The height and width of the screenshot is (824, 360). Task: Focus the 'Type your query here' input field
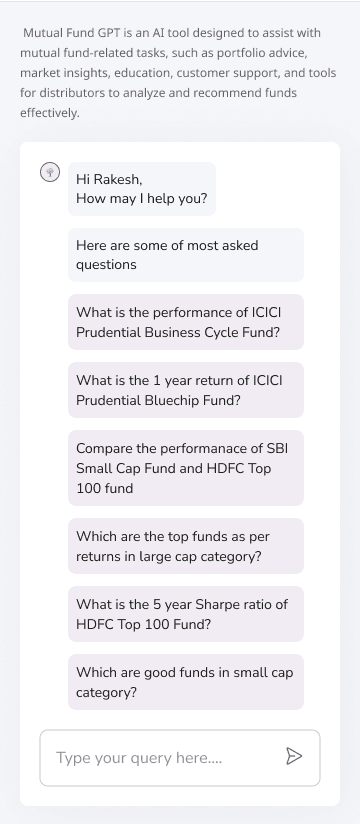pyautogui.click(x=180, y=758)
